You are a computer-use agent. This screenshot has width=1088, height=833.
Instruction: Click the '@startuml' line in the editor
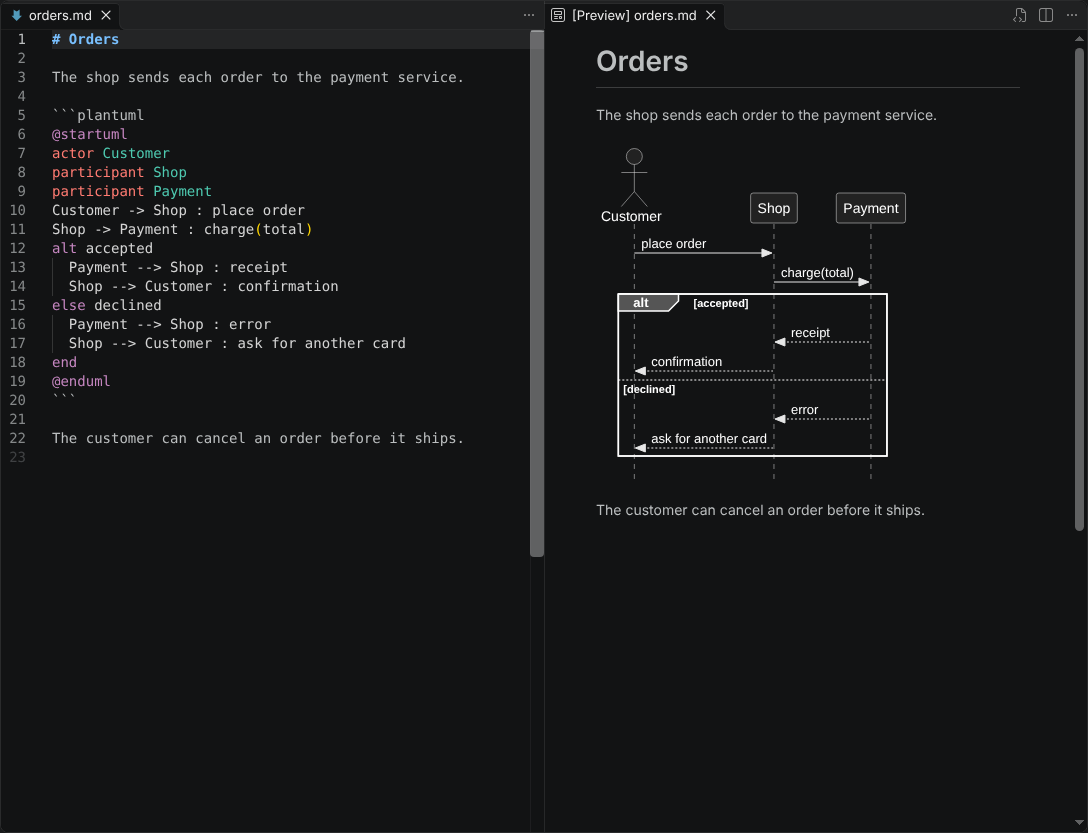click(x=90, y=135)
